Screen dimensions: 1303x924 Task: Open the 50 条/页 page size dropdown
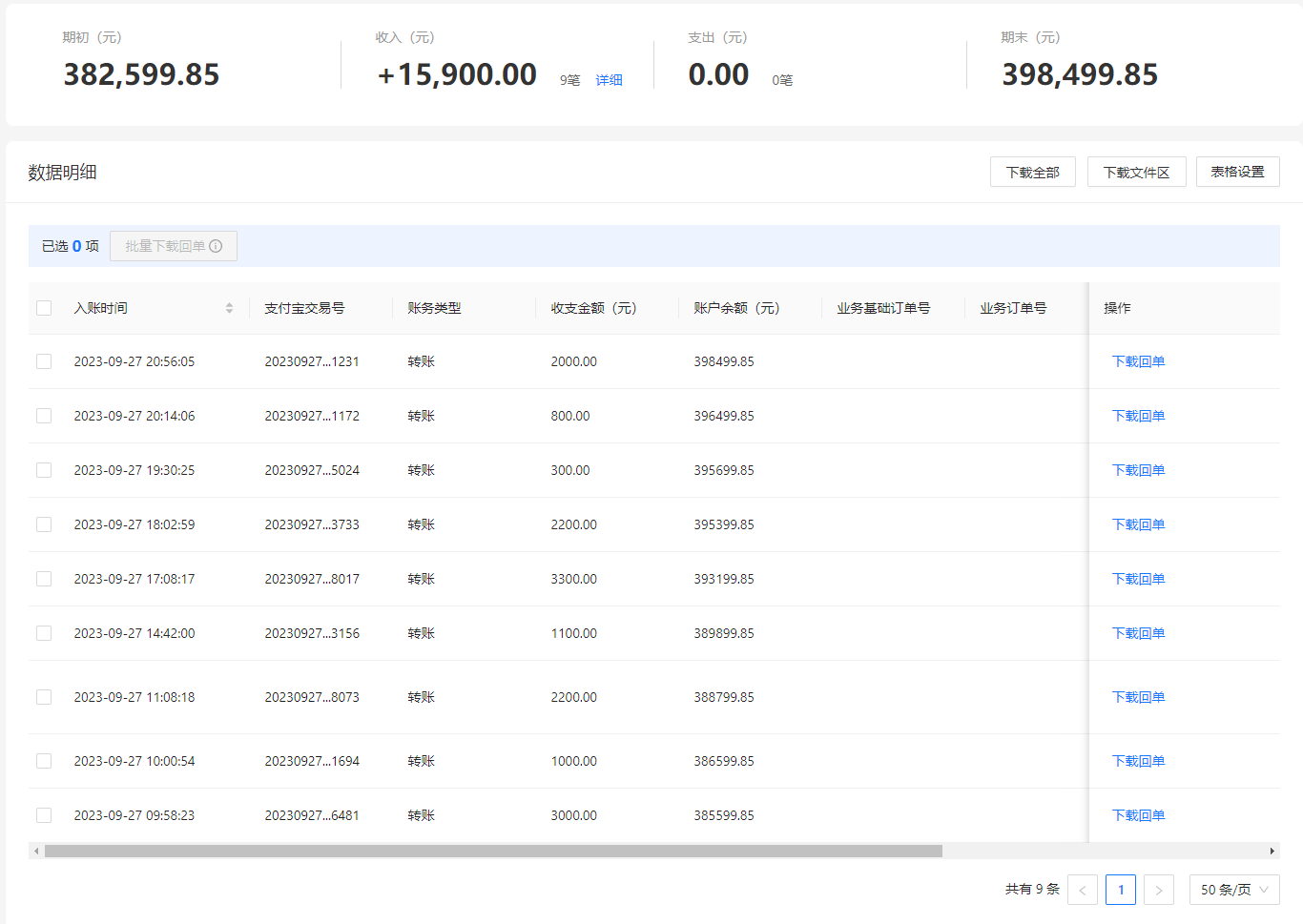click(x=1234, y=890)
